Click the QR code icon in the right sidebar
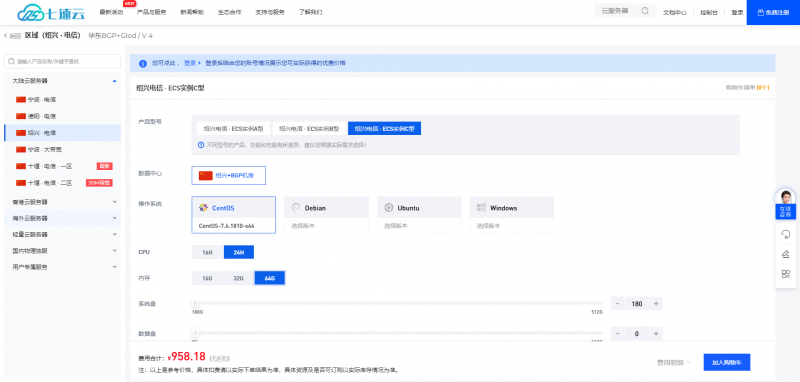800x382 pixels. 785,274
